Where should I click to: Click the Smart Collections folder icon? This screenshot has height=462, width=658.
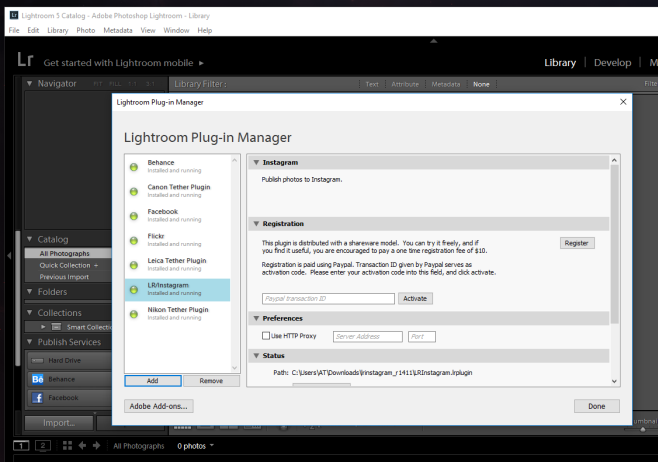56,327
